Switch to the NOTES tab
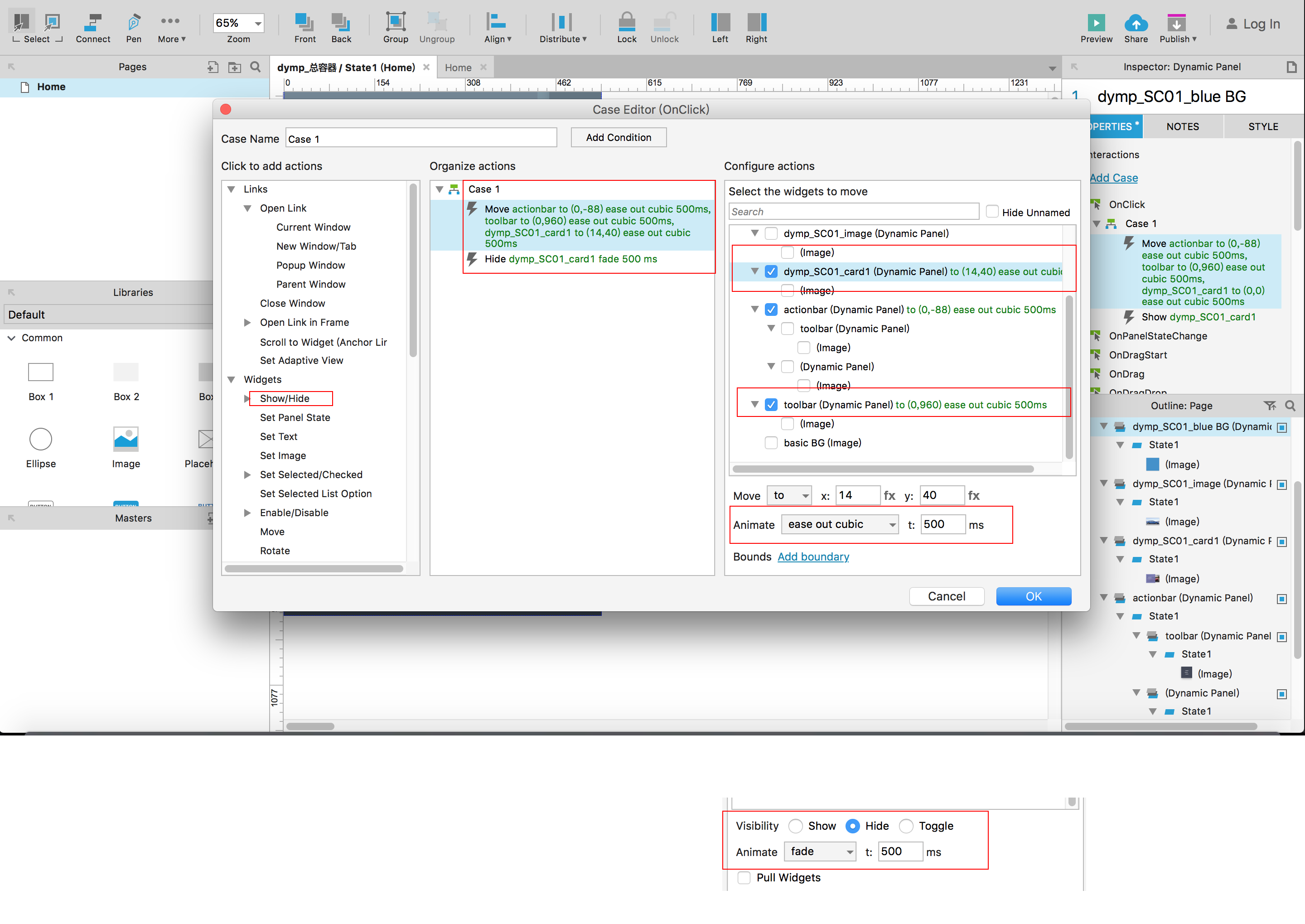This screenshot has width=1305, height=924. (x=1182, y=126)
